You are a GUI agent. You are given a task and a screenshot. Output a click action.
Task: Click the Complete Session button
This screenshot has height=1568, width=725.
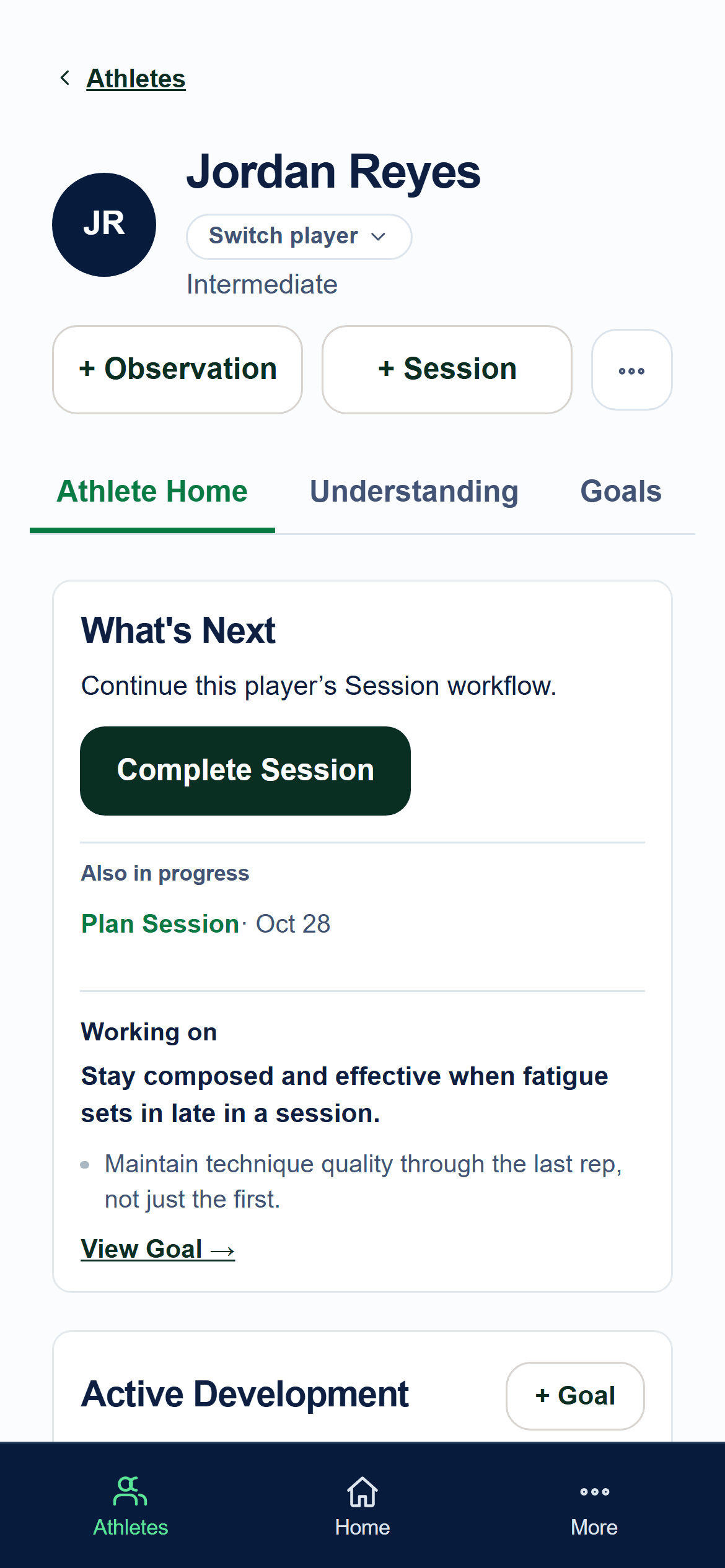(245, 770)
